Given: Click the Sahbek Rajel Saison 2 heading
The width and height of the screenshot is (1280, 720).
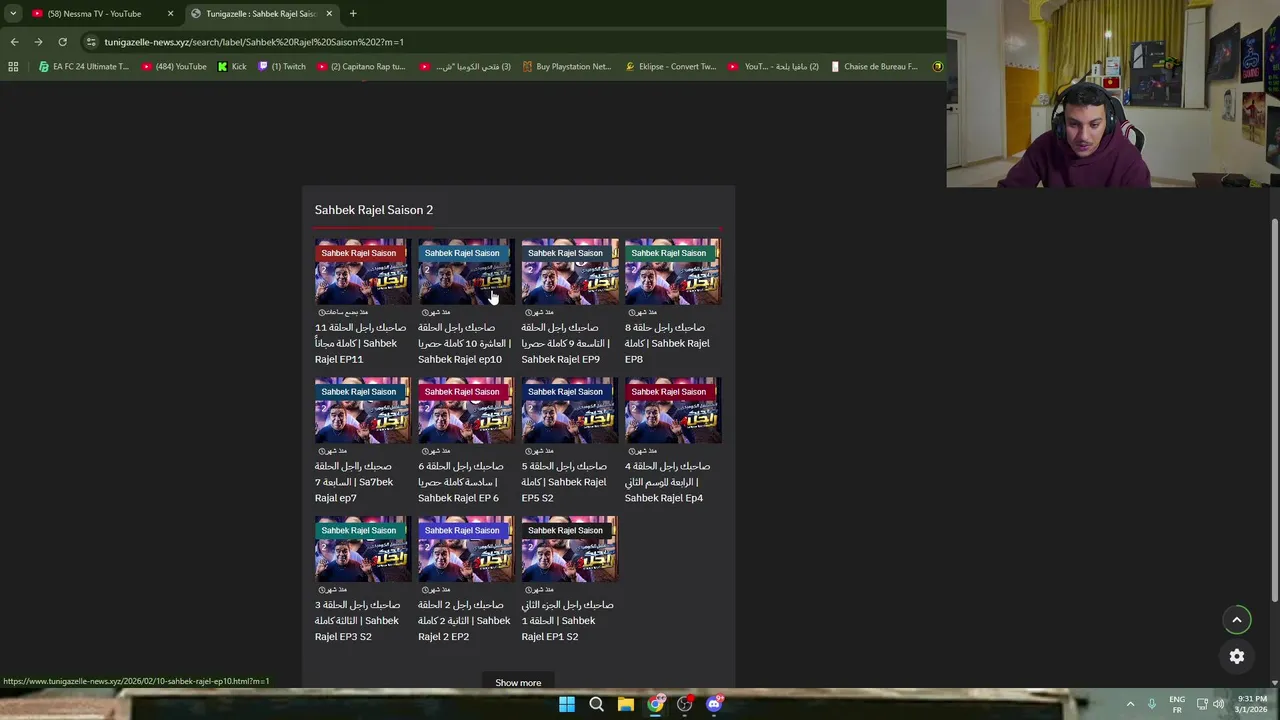Looking at the screenshot, I should 374,210.
